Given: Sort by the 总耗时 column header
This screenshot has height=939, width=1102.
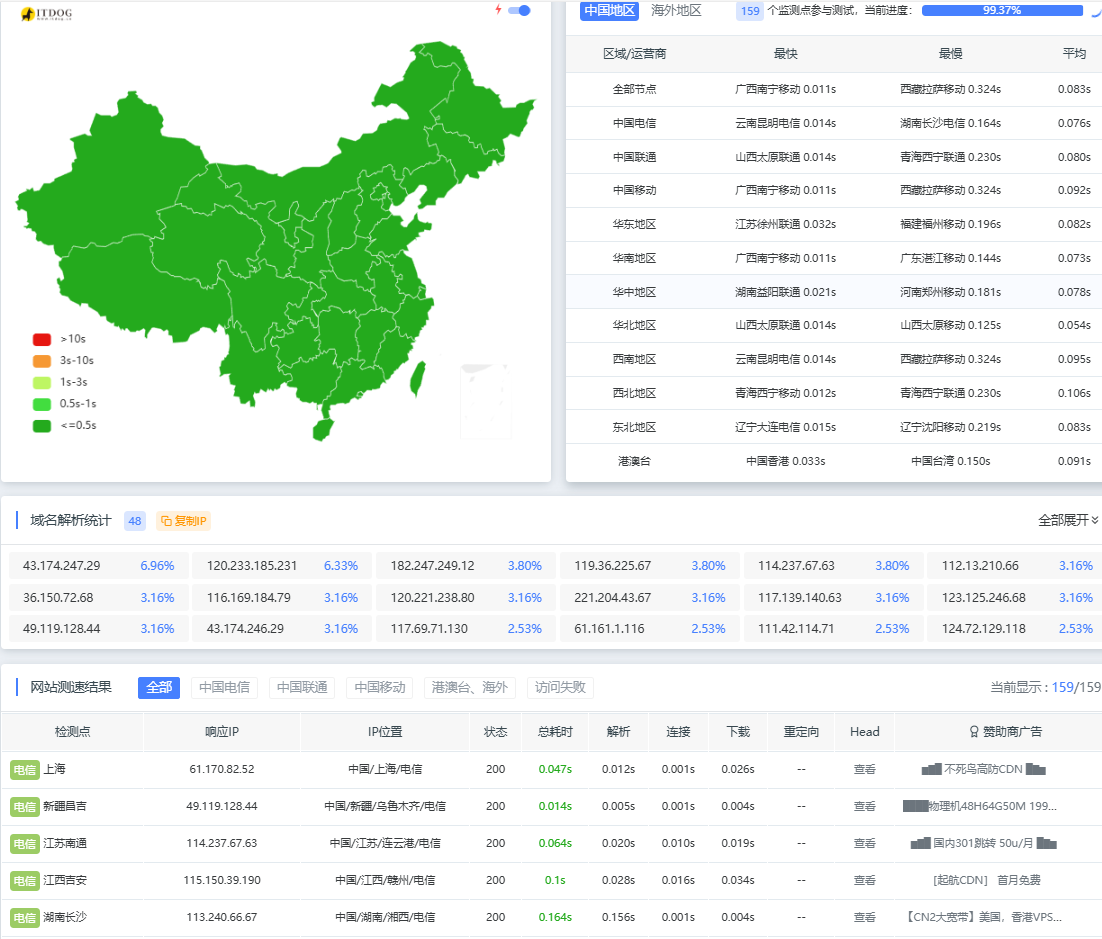Looking at the screenshot, I should (555, 732).
